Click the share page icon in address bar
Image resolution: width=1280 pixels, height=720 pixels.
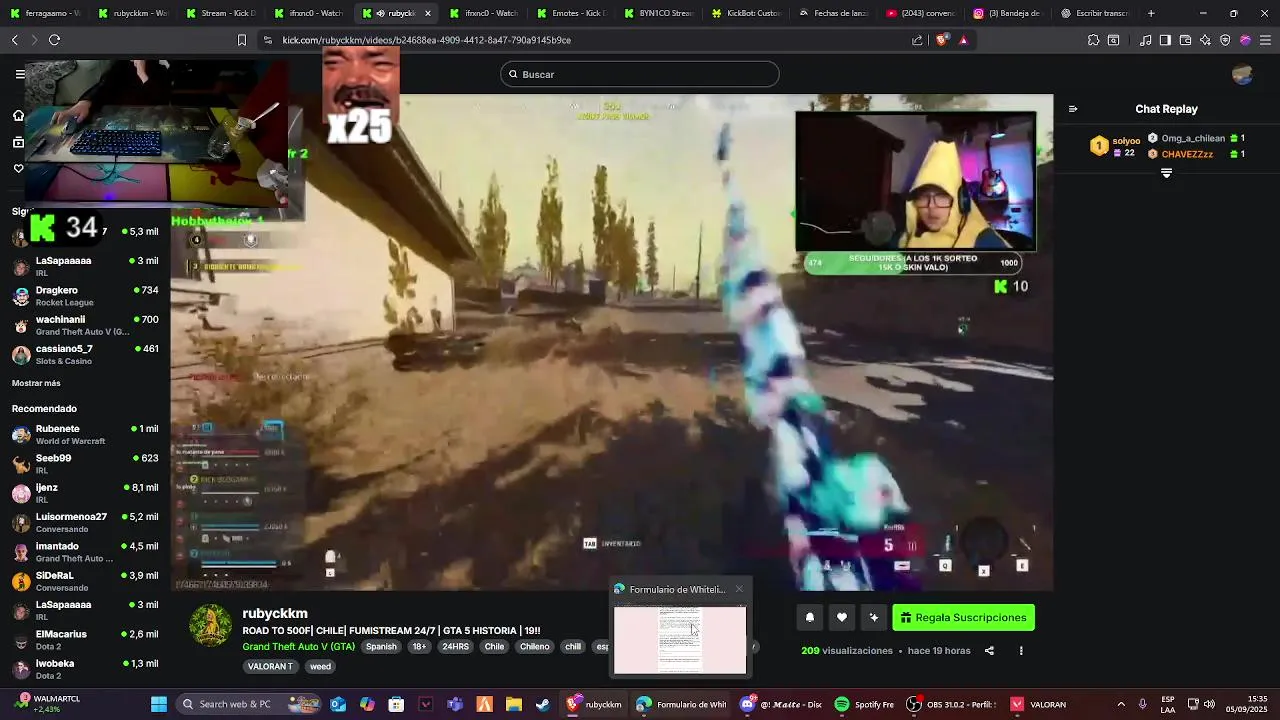coord(917,40)
